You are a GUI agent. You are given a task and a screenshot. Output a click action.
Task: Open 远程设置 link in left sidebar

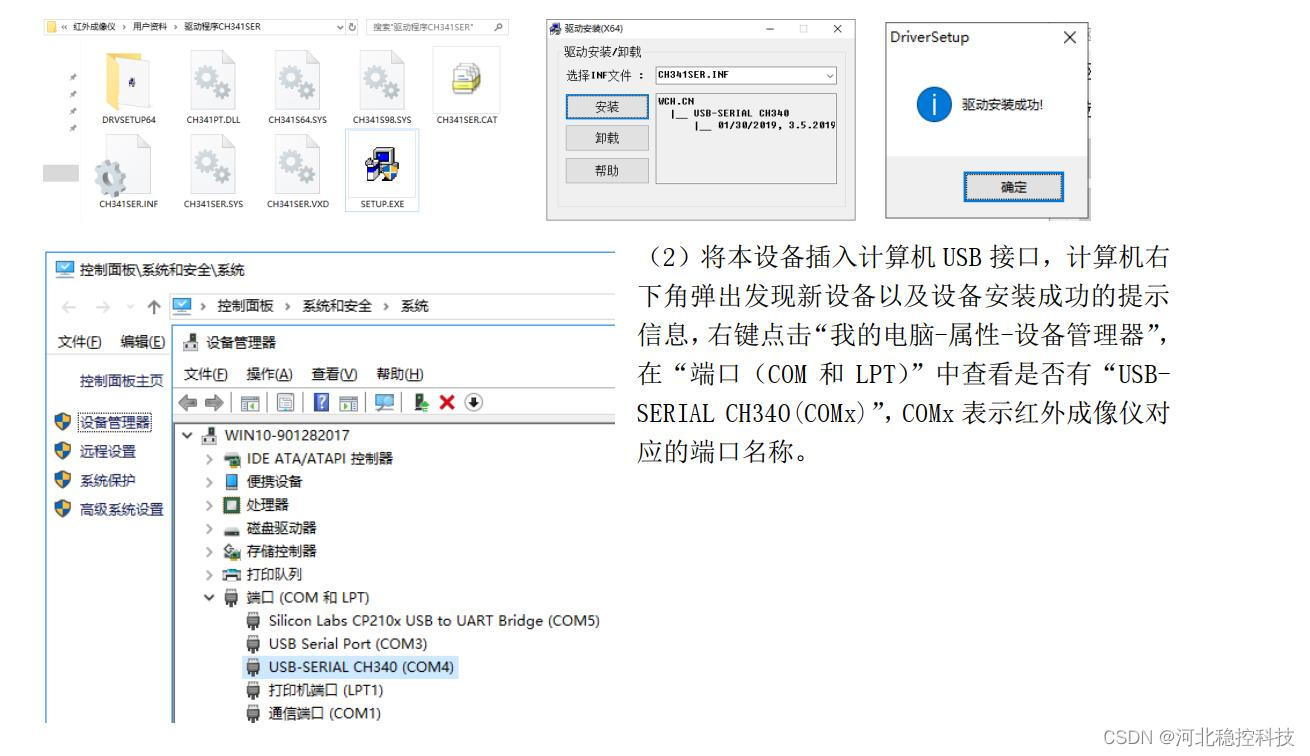(x=108, y=451)
